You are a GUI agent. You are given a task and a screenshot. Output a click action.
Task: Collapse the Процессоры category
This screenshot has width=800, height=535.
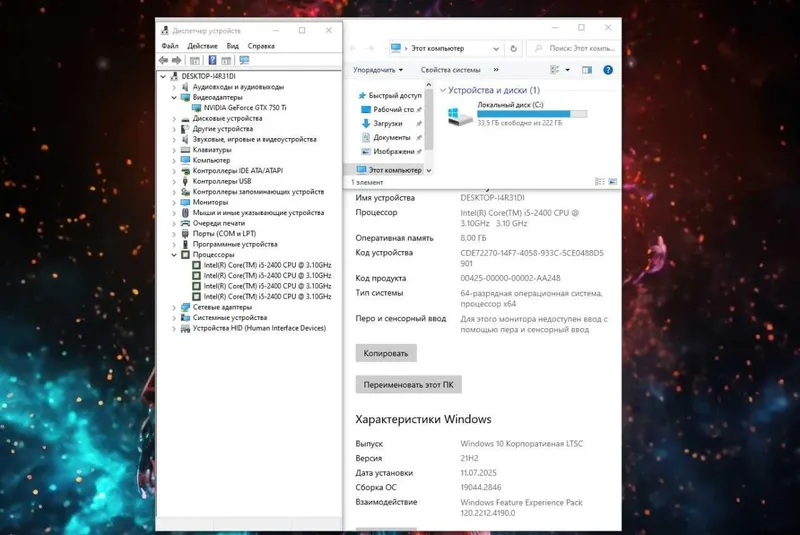tap(174, 255)
